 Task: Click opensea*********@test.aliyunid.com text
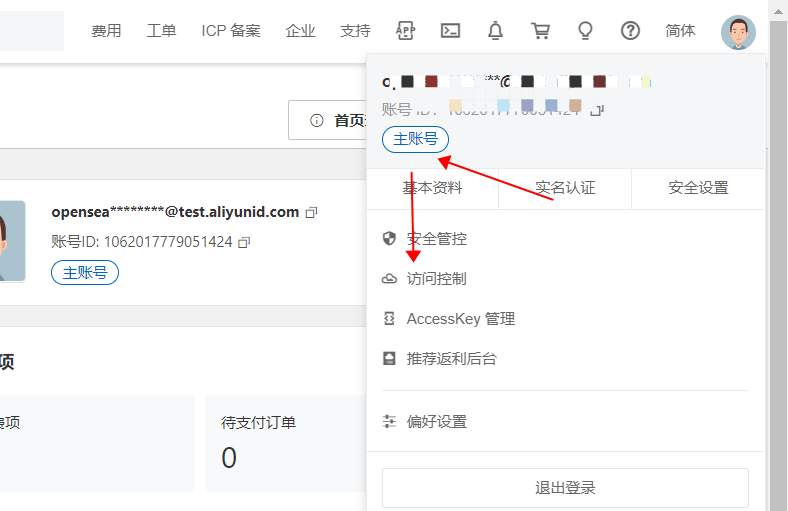coord(175,212)
